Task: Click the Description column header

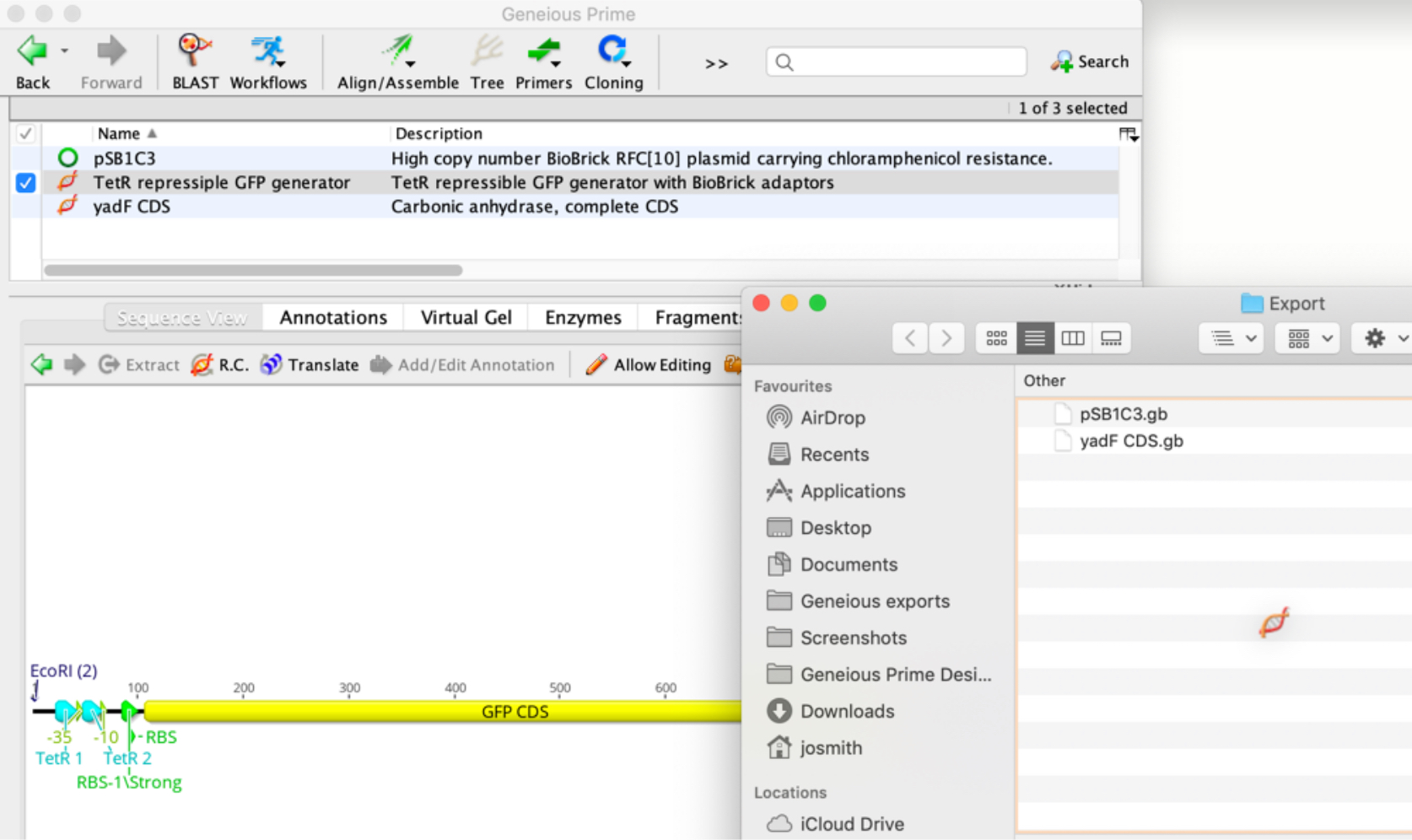Action: pos(439,133)
